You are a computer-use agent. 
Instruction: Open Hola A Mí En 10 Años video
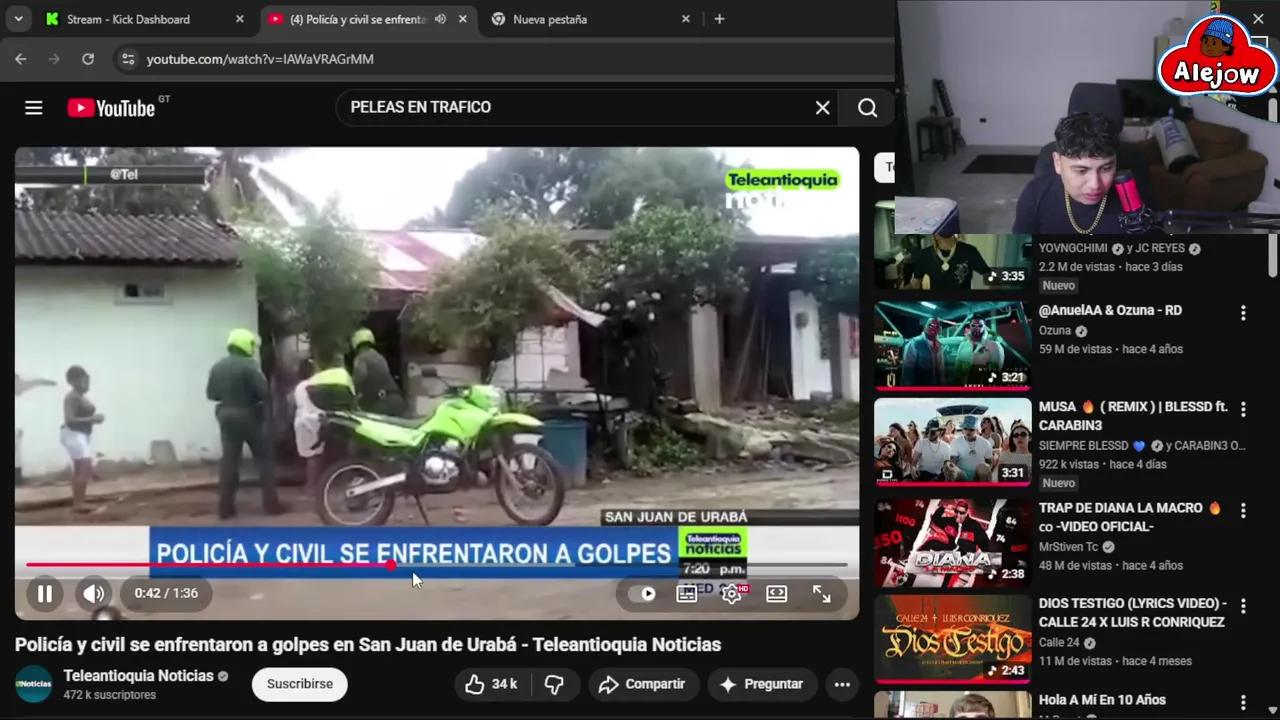pos(1102,700)
